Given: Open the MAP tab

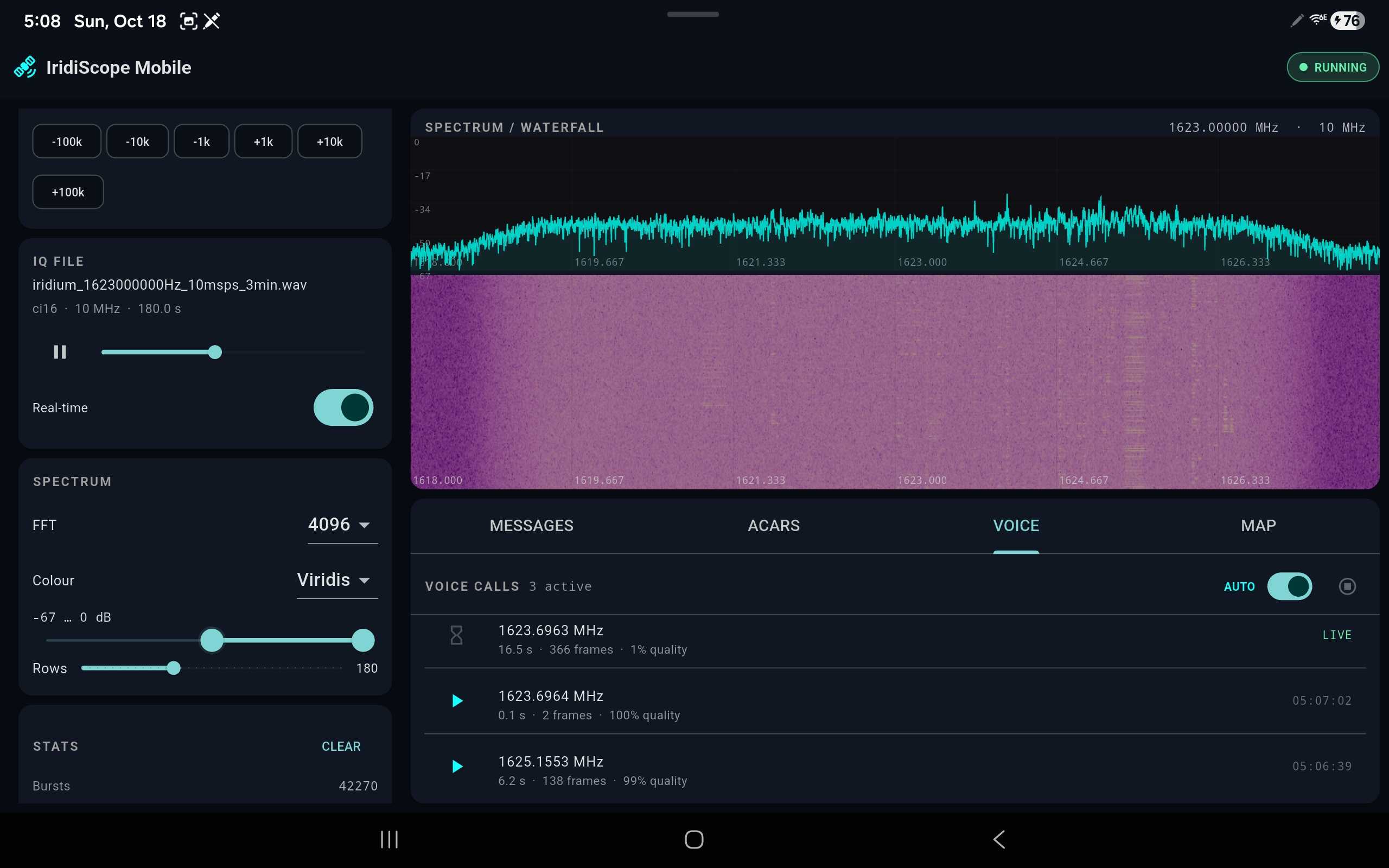Looking at the screenshot, I should click(1258, 525).
